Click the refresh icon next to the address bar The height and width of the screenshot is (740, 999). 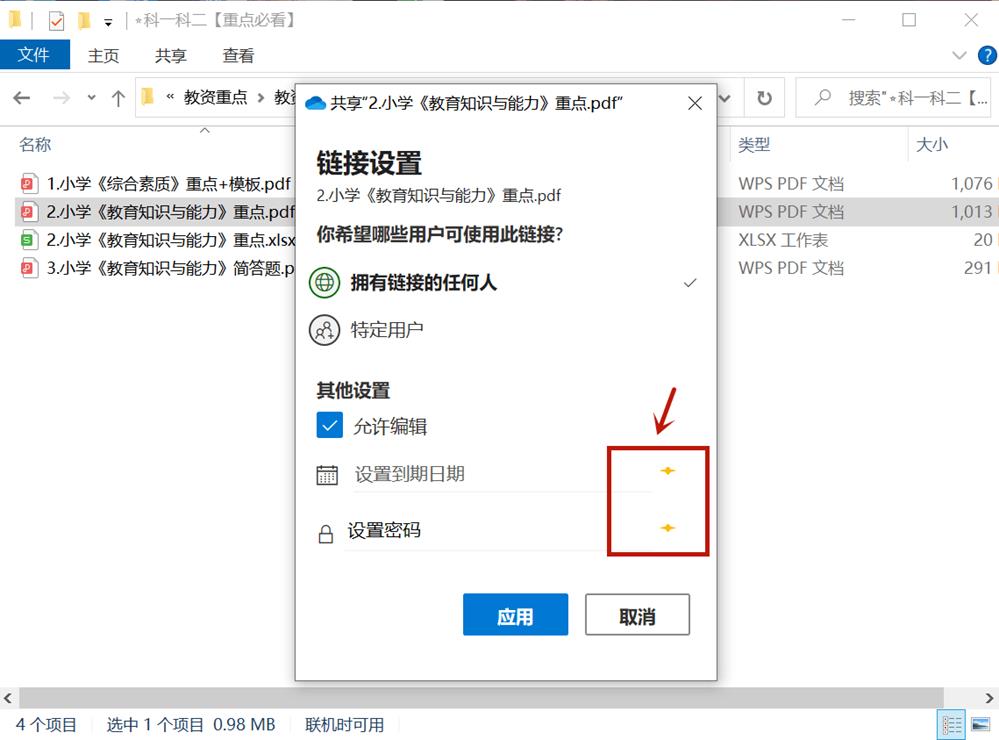click(x=763, y=98)
